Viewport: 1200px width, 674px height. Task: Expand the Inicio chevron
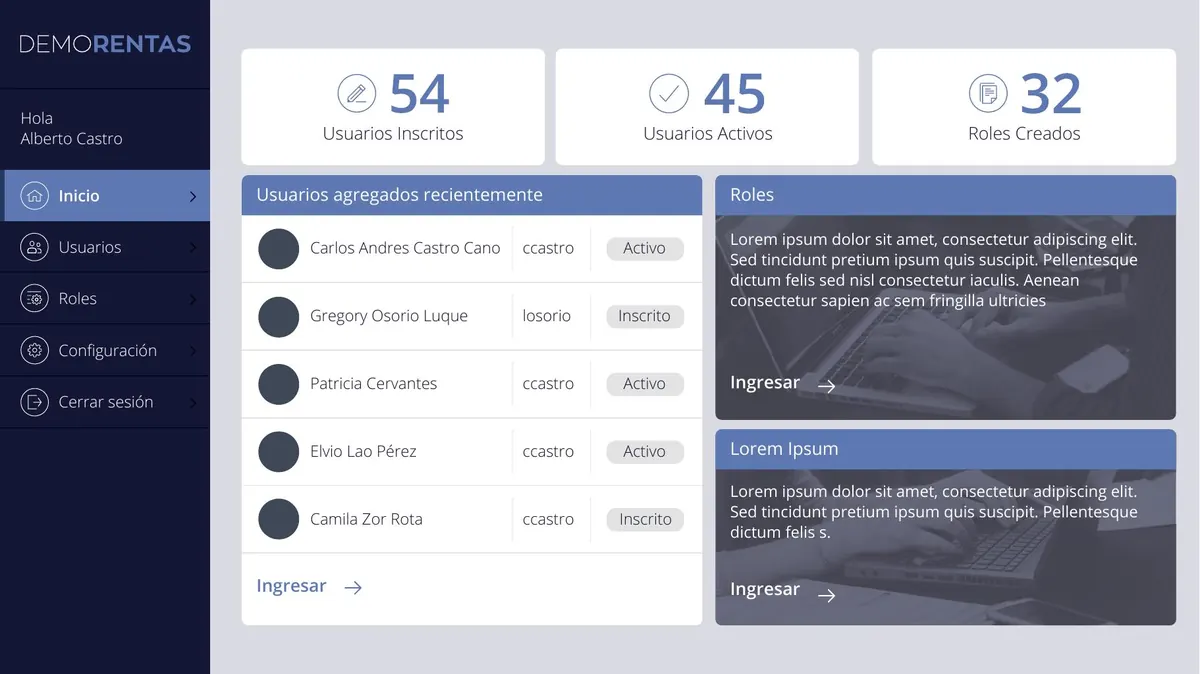(193, 197)
